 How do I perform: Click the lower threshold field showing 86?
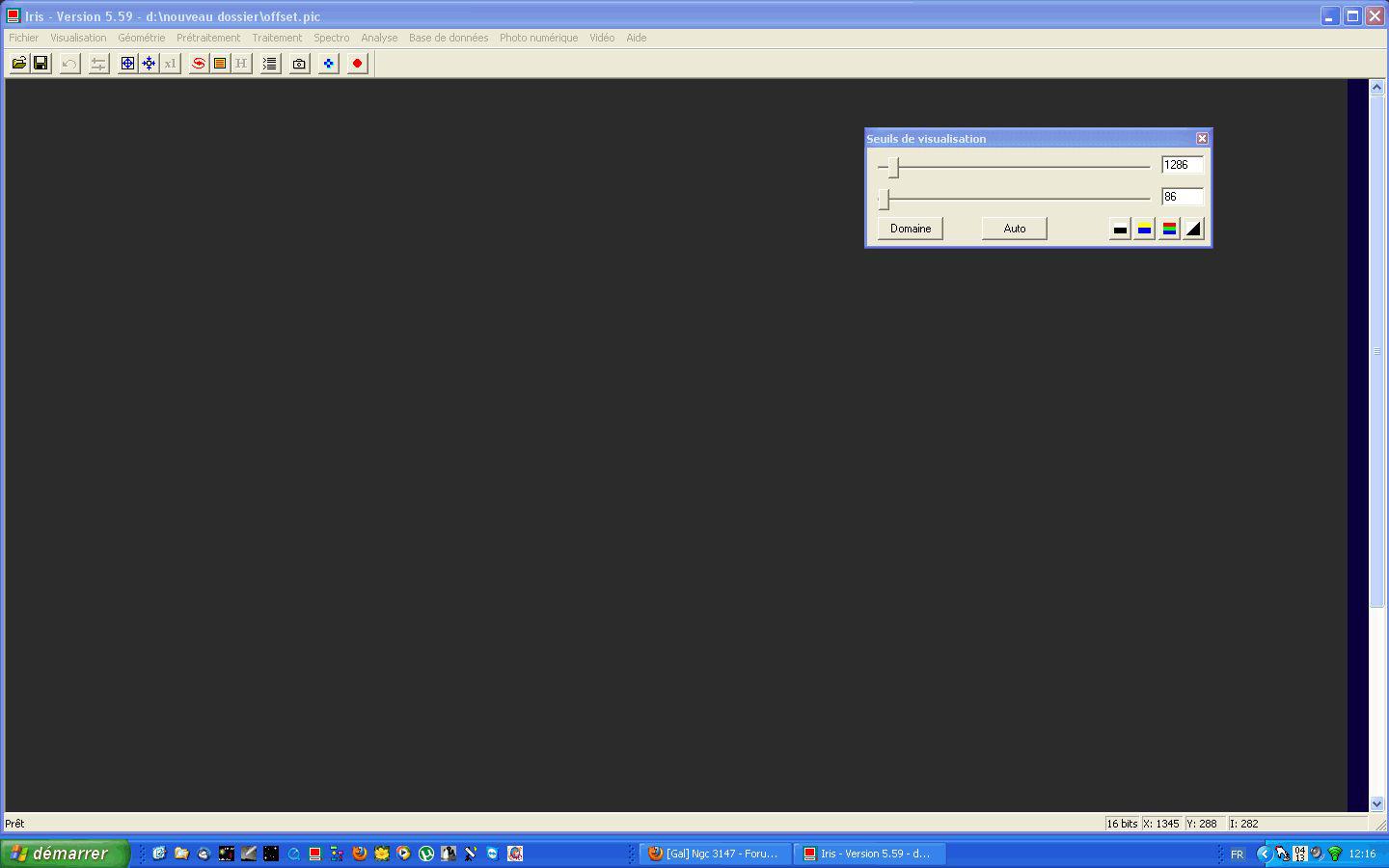[x=1183, y=197]
